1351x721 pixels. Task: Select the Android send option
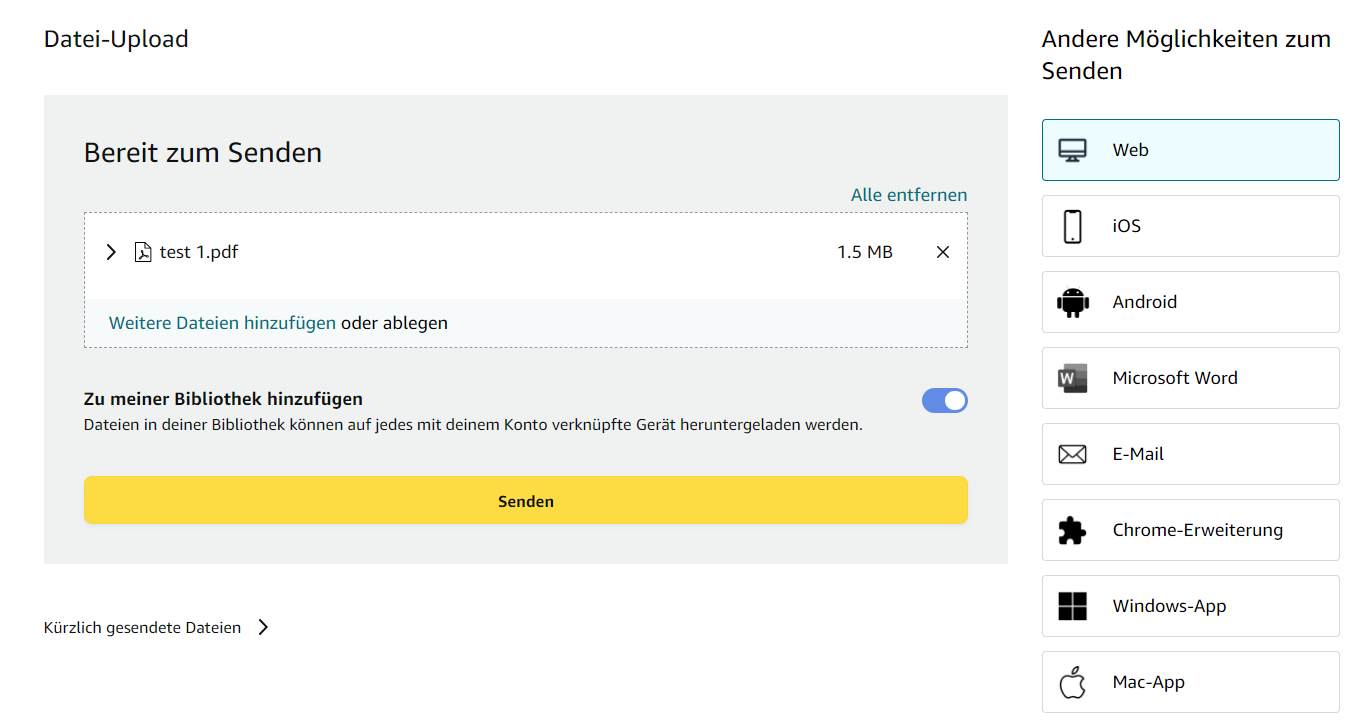tap(1190, 302)
